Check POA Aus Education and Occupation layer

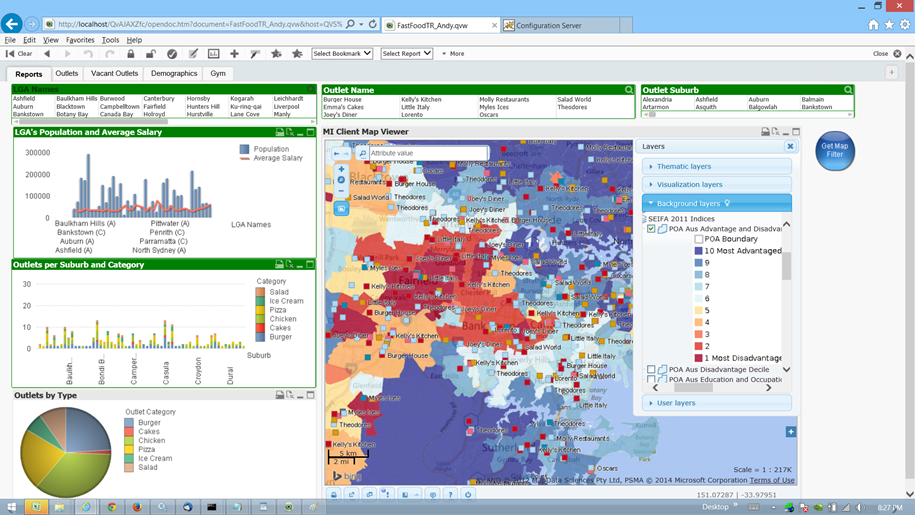click(651, 380)
